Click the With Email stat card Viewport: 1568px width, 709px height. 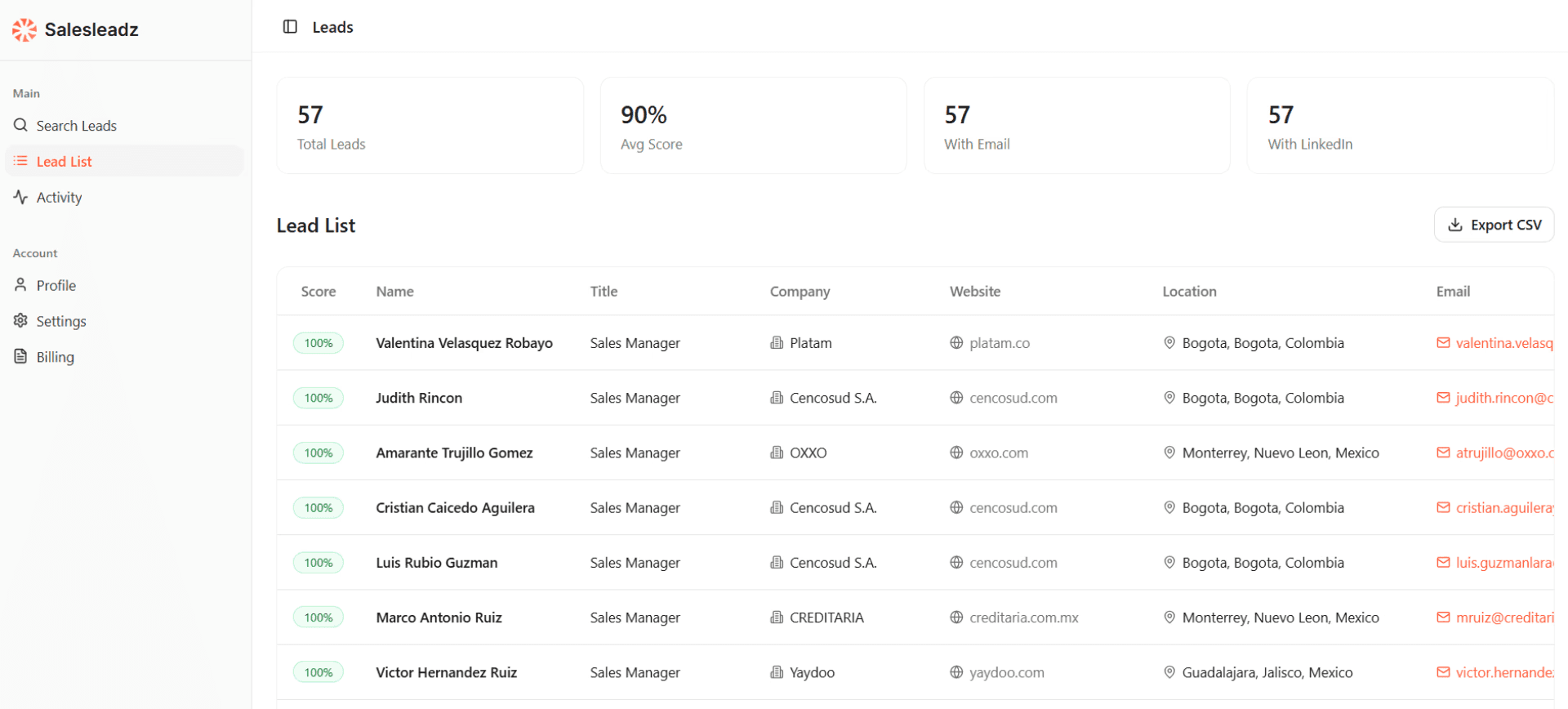pyautogui.click(x=1077, y=126)
